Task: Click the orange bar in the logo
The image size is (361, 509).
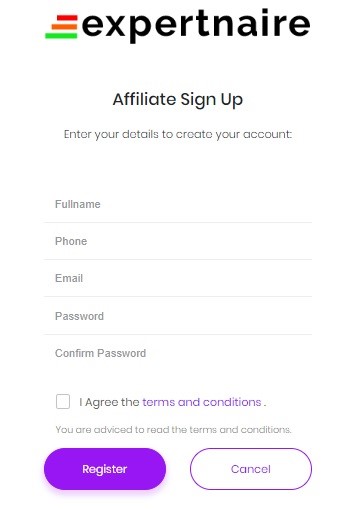Action: point(64,27)
